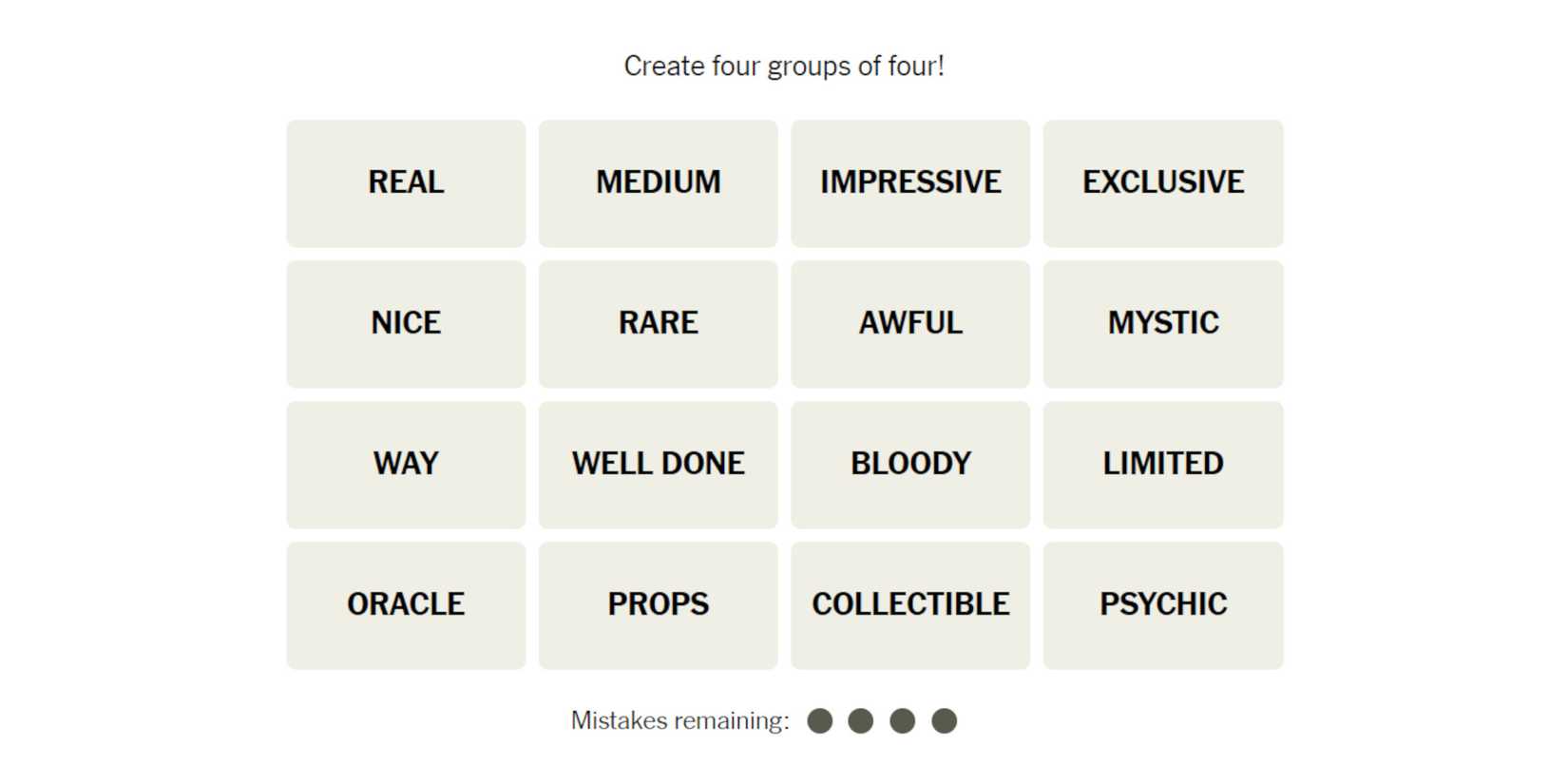Select the WELL DONE tile

point(658,464)
